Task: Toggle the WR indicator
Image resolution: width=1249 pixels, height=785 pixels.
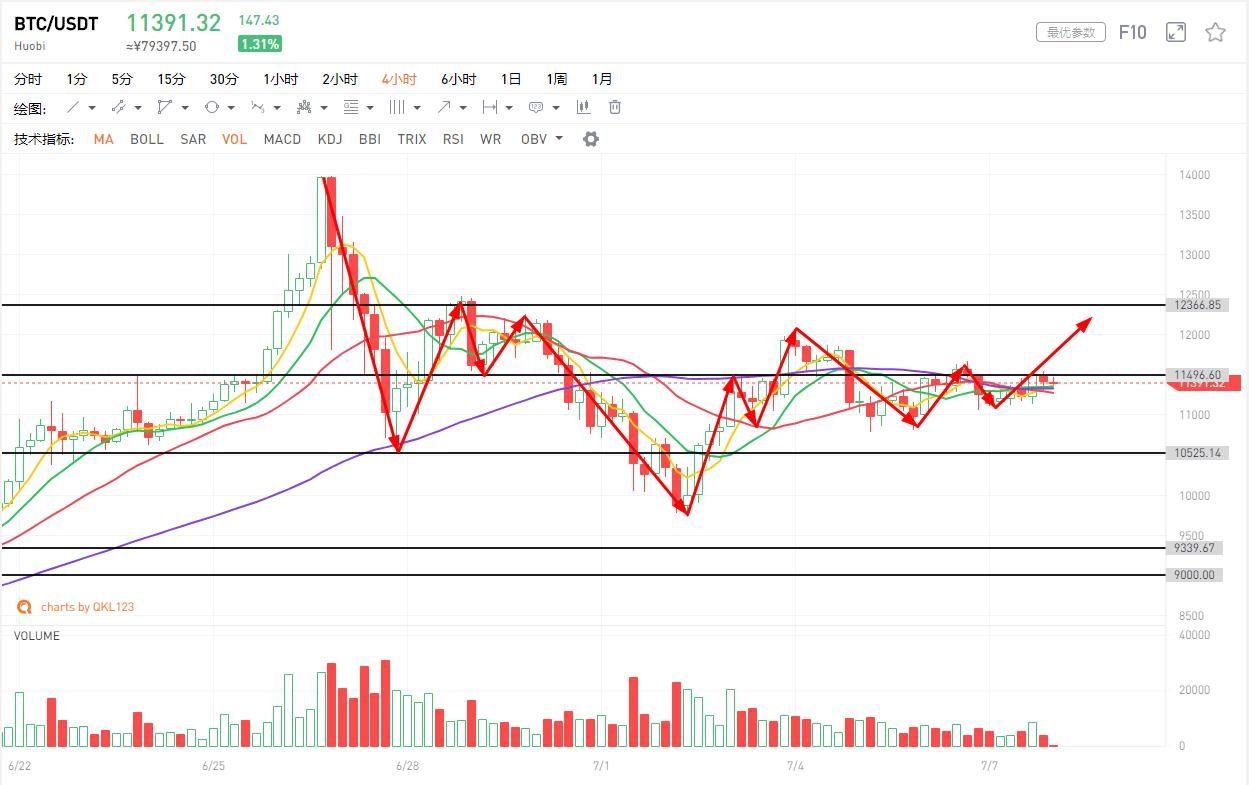Action: click(490, 139)
